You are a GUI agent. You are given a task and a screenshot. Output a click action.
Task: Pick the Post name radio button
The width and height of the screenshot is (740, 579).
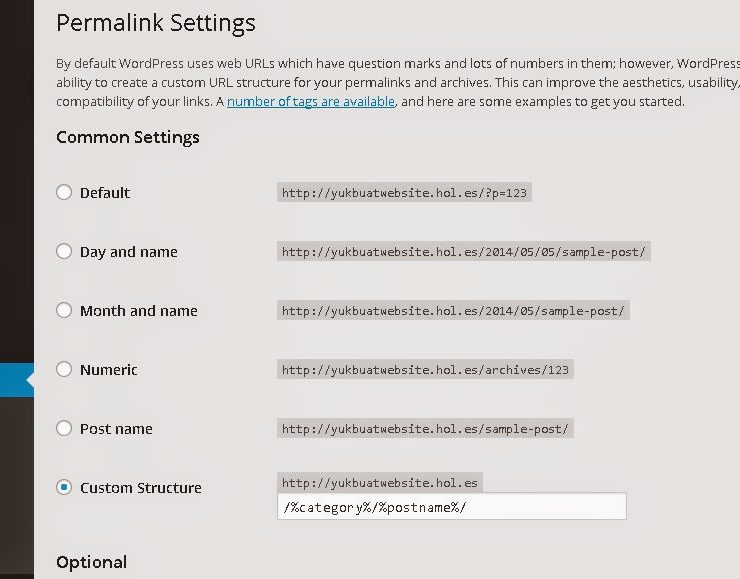pyautogui.click(x=64, y=428)
